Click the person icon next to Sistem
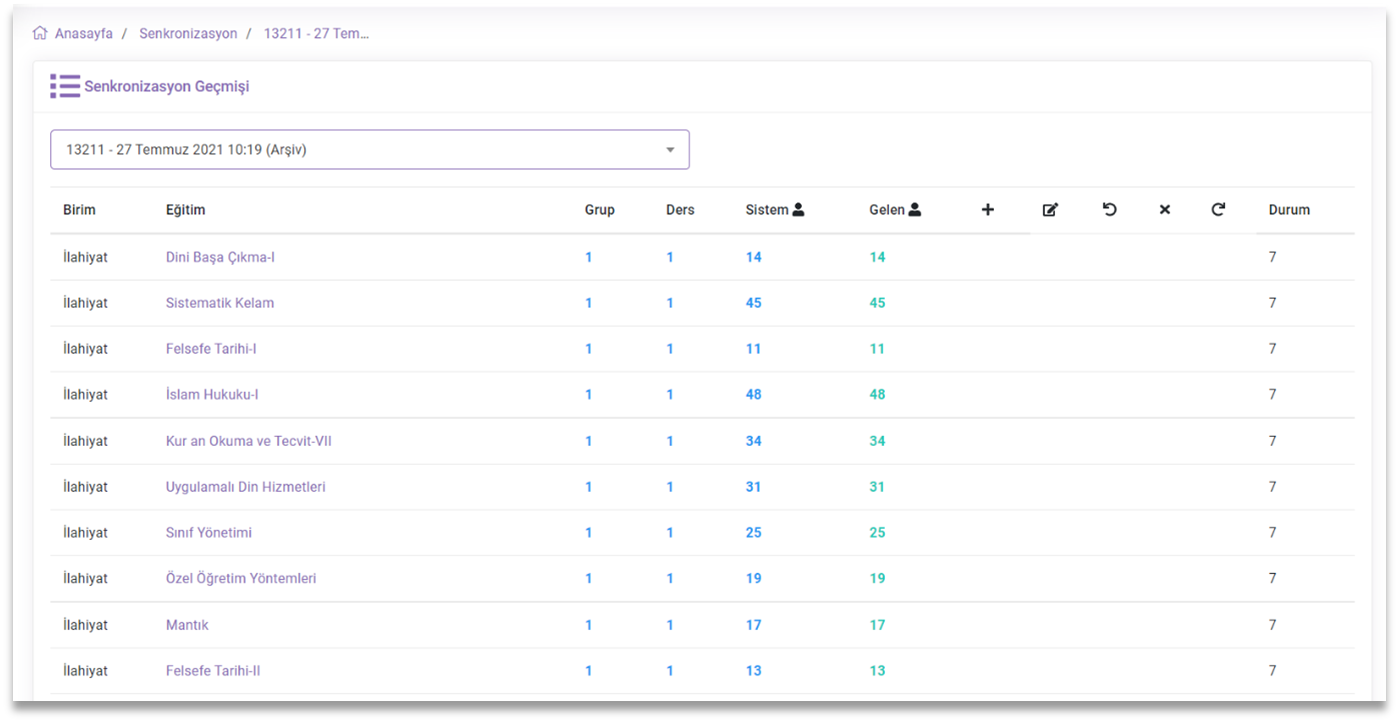This screenshot has height=723, width=1399. tap(798, 210)
